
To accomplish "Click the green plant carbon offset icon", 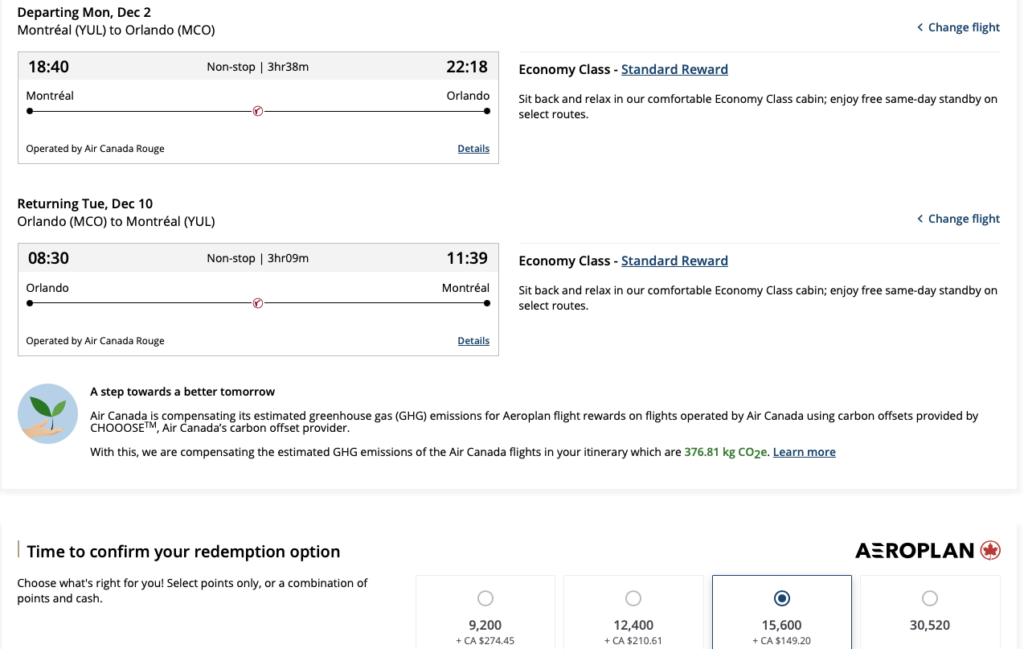I will click(48, 413).
